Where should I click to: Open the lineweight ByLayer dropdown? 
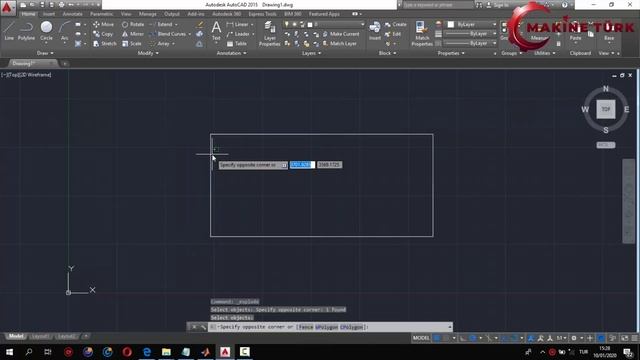[x=470, y=34]
